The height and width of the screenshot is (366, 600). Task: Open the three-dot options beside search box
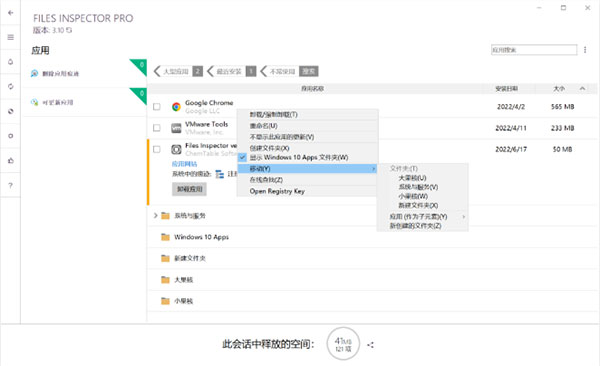(x=585, y=50)
